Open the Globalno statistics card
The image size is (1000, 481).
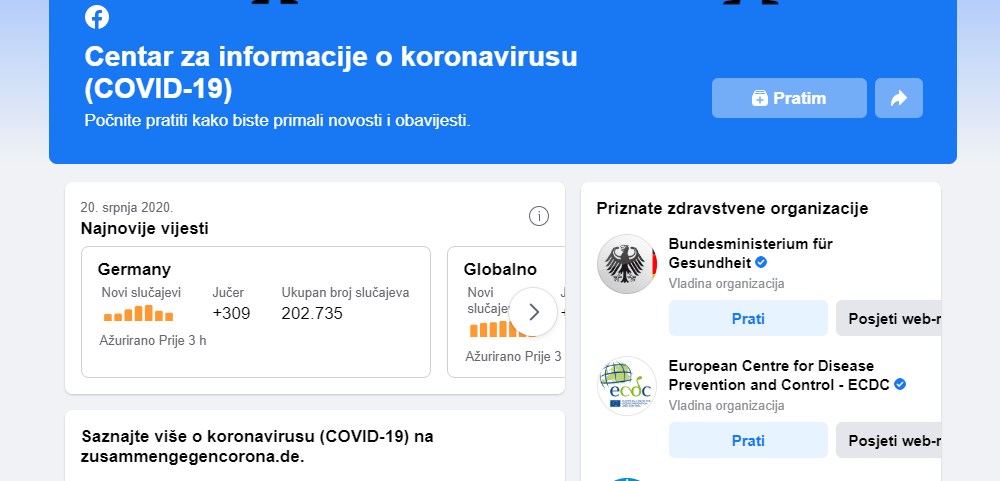pyautogui.click(x=506, y=312)
